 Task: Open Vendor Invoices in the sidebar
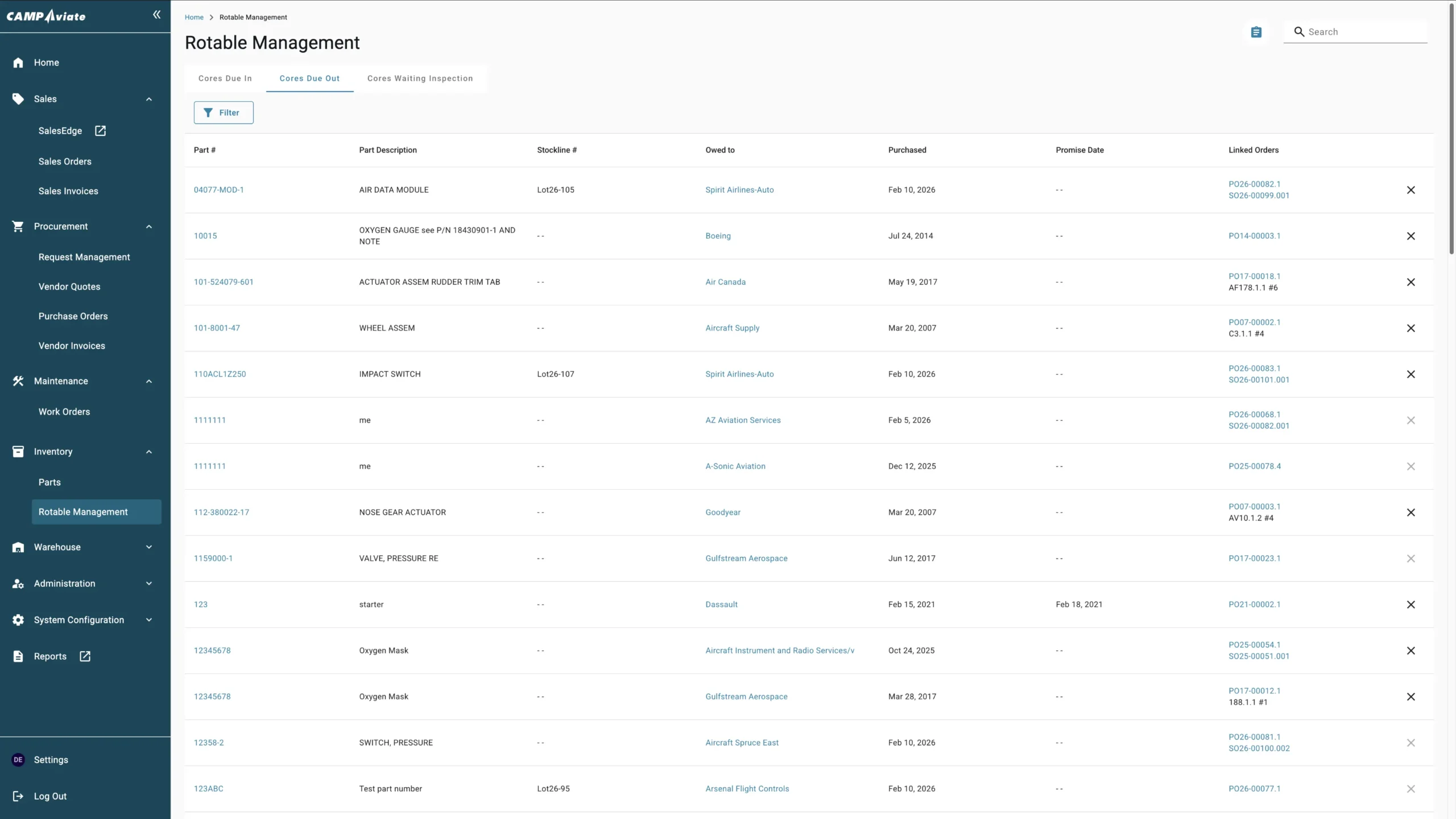click(72, 346)
